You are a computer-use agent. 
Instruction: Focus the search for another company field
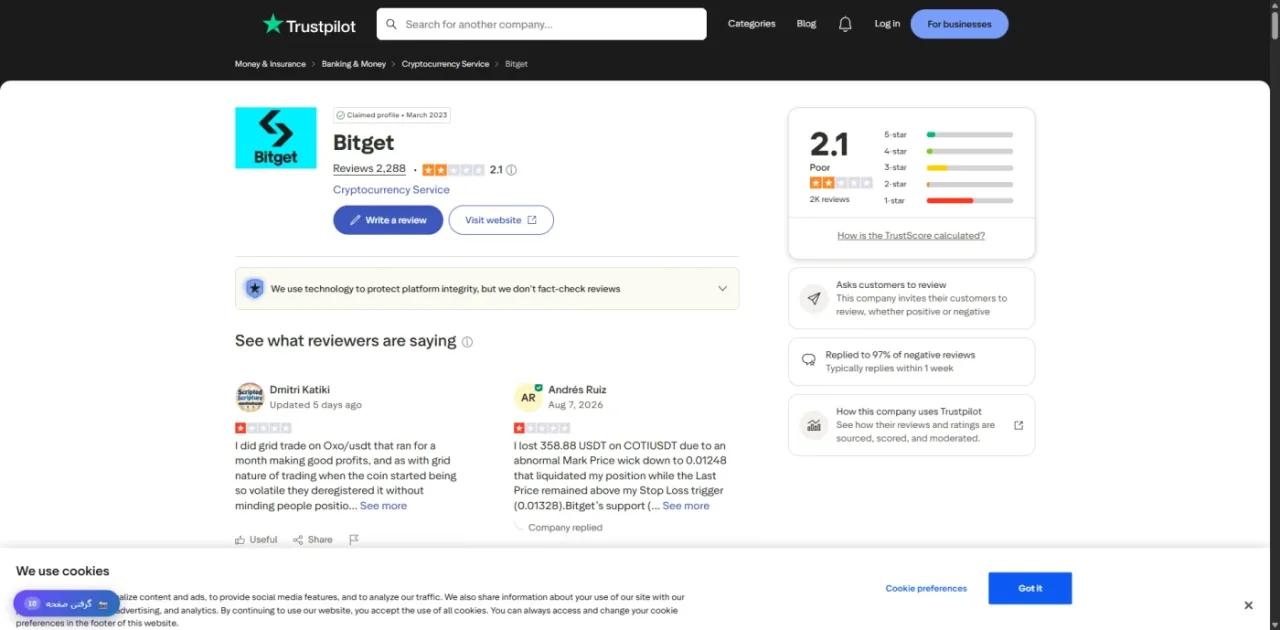coord(541,24)
